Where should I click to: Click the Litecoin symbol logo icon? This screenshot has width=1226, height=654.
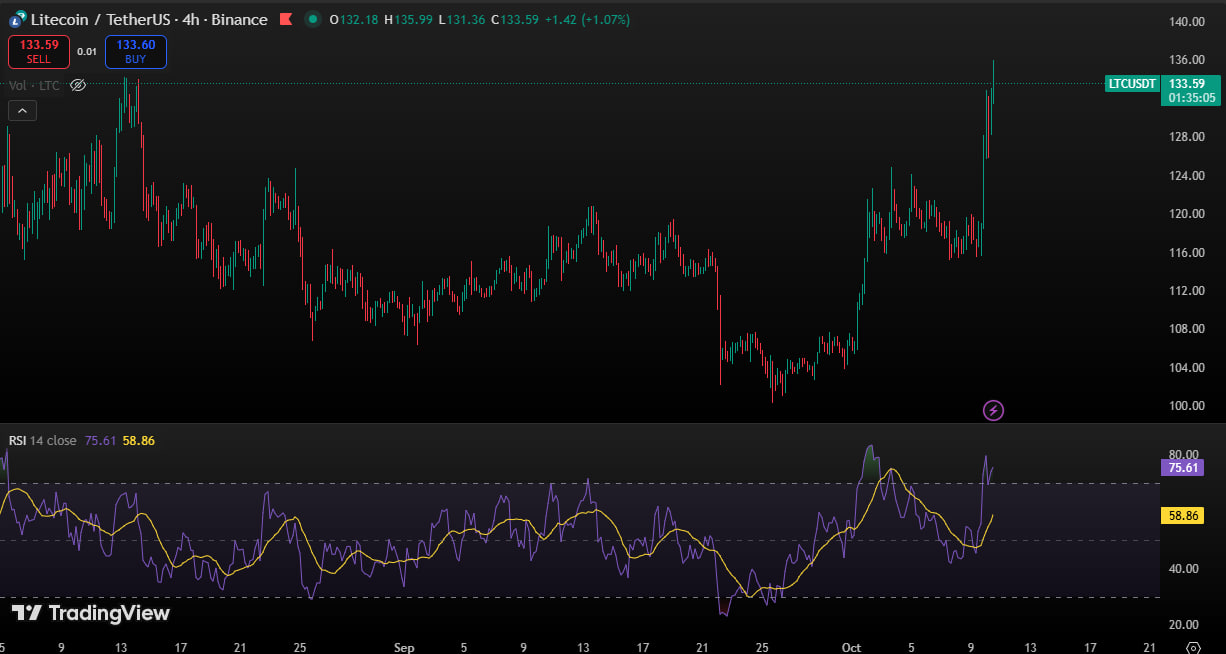point(17,19)
